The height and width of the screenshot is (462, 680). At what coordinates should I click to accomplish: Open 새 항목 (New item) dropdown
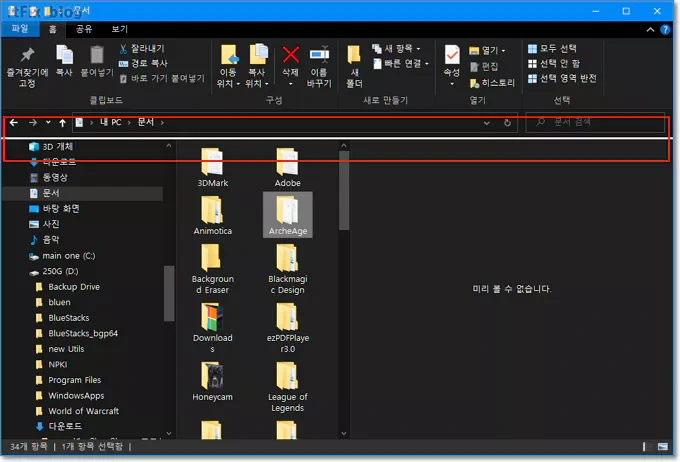click(x=397, y=49)
